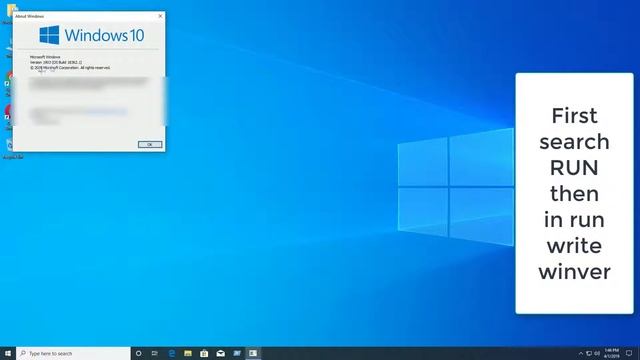The height and width of the screenshot is (360, 640).
Task: Click OK in the About Windows dialog
Action: (150, 144)
